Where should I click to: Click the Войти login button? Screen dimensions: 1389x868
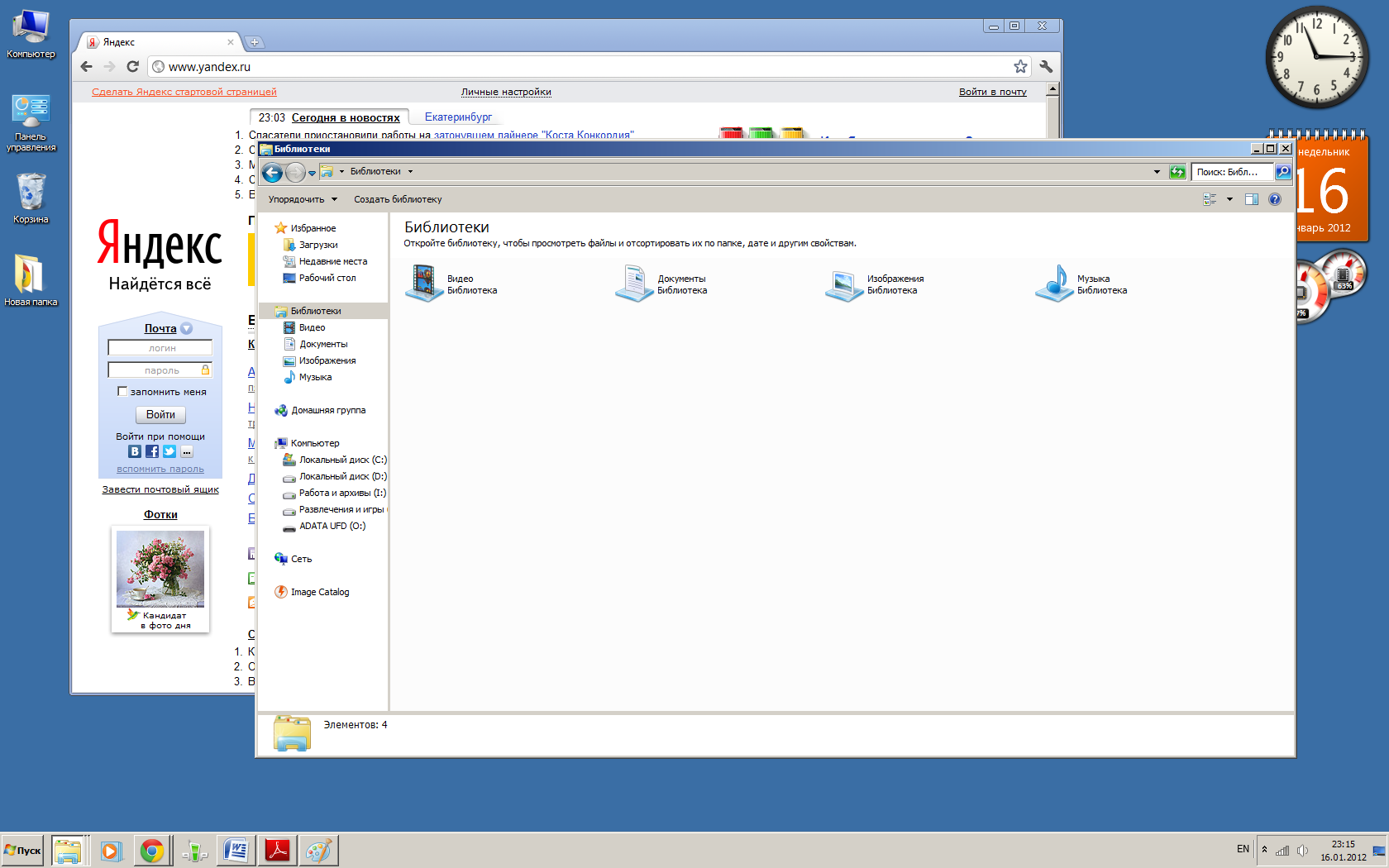click(x=160, y=414)
